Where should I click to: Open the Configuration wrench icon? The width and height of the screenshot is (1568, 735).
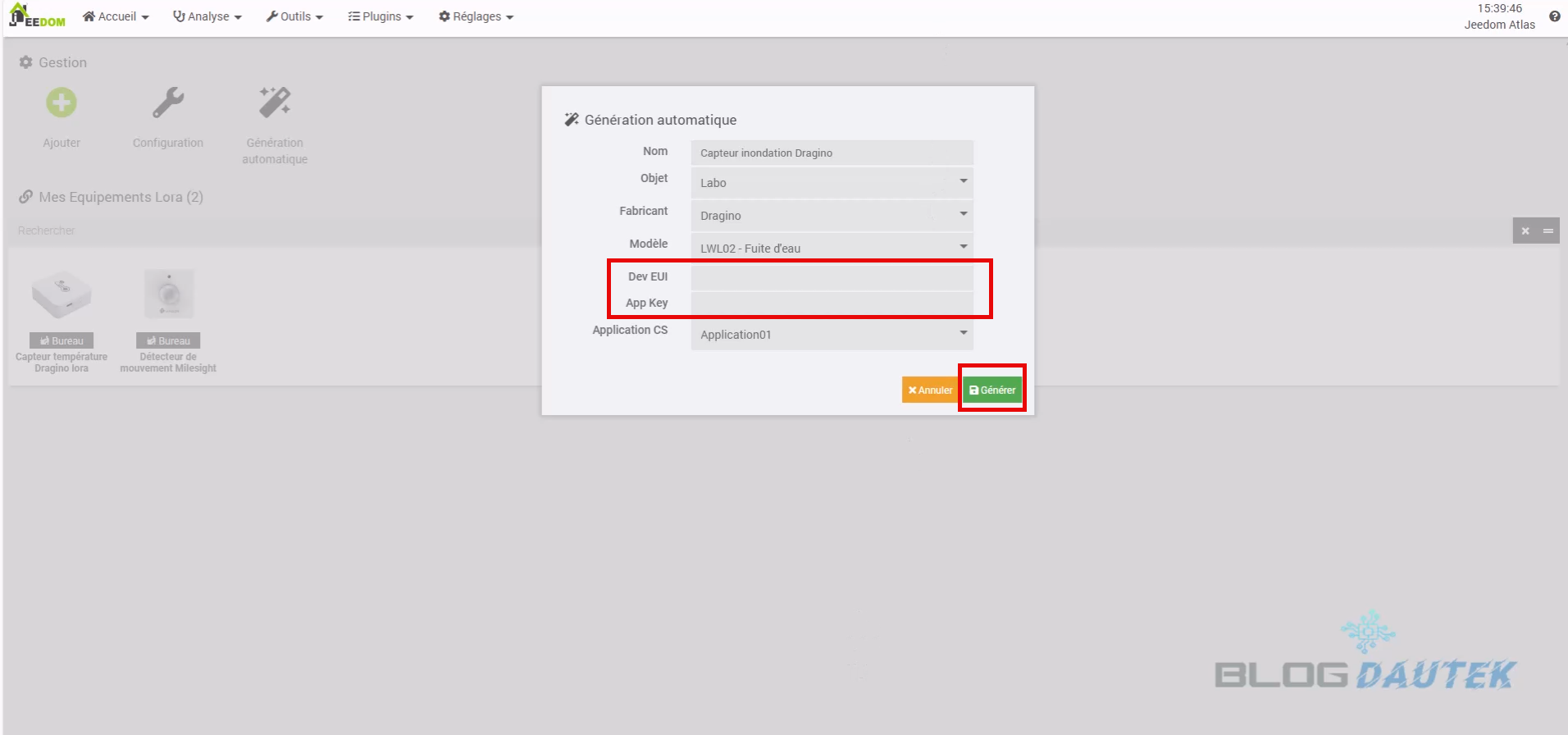coord(168,103)
